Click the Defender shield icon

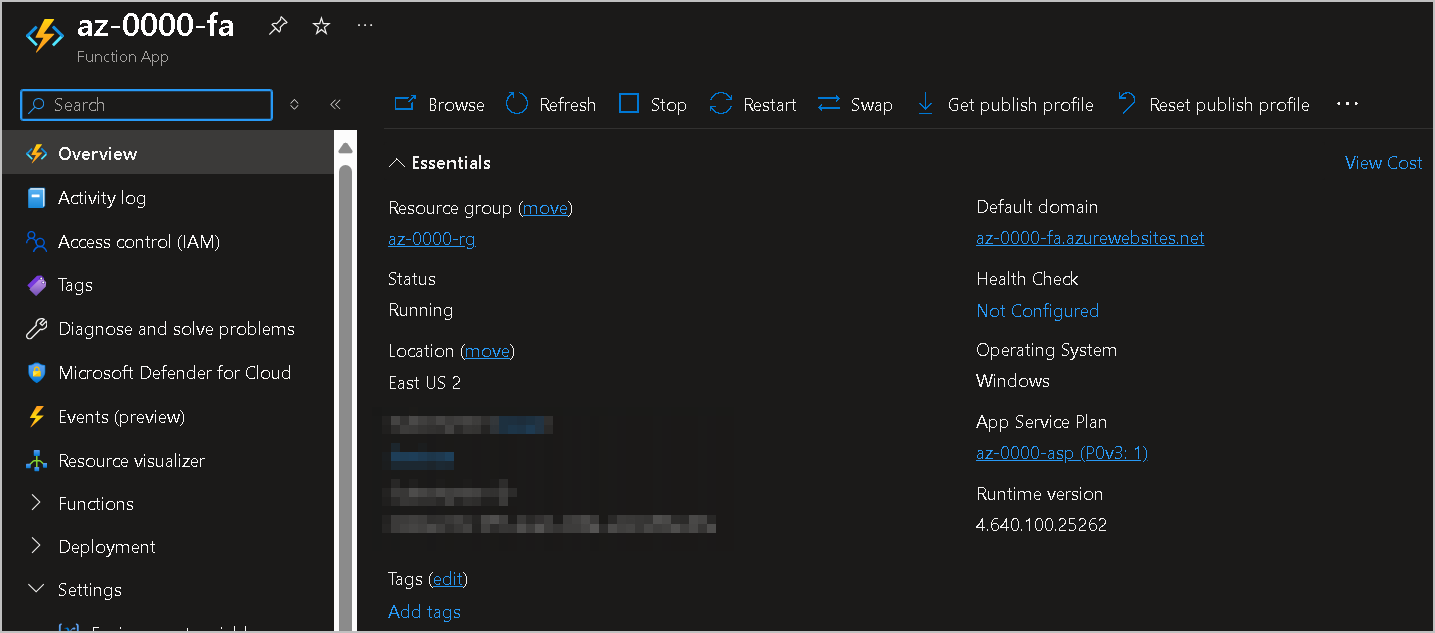(x=37, y=373)
